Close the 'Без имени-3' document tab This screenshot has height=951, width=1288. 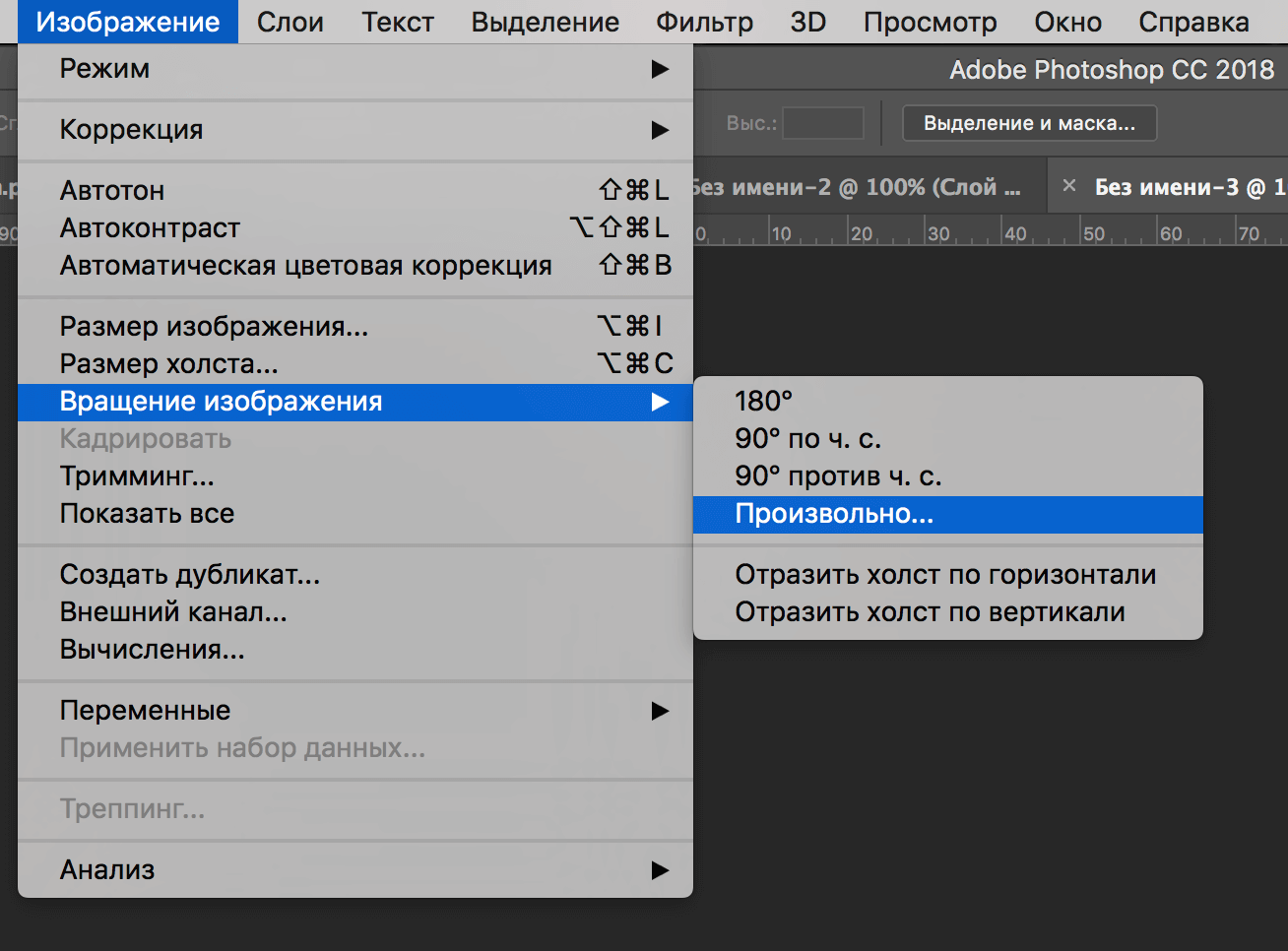pyautogui.click(x=1069, y=186)
